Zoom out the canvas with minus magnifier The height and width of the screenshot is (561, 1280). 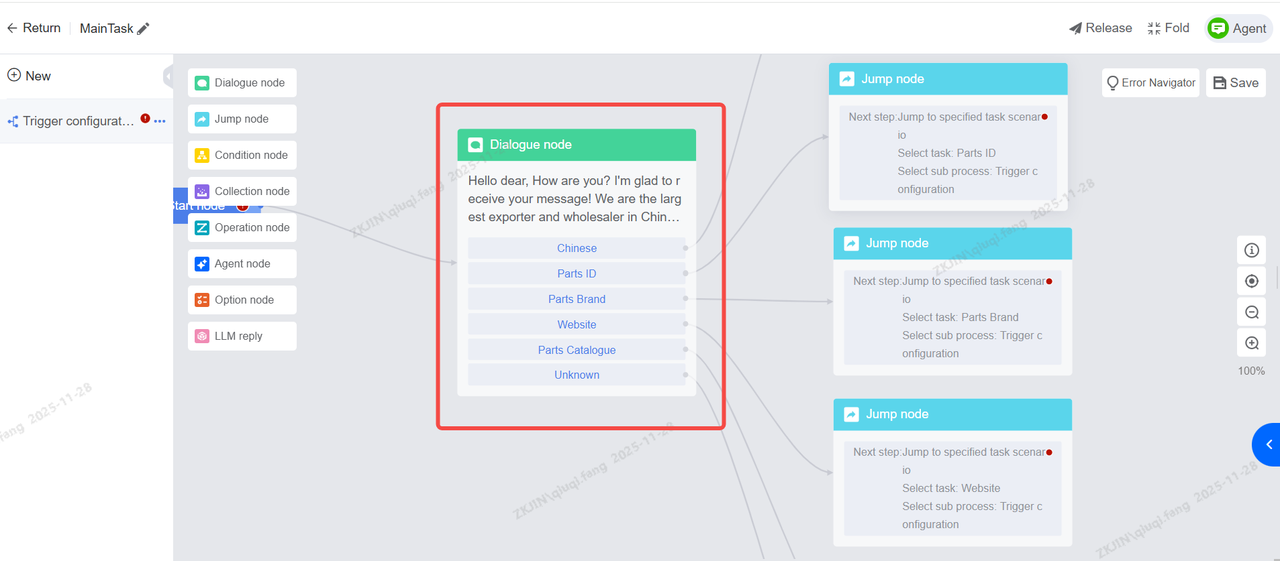pyautogui.click(x=1251, y=312)
